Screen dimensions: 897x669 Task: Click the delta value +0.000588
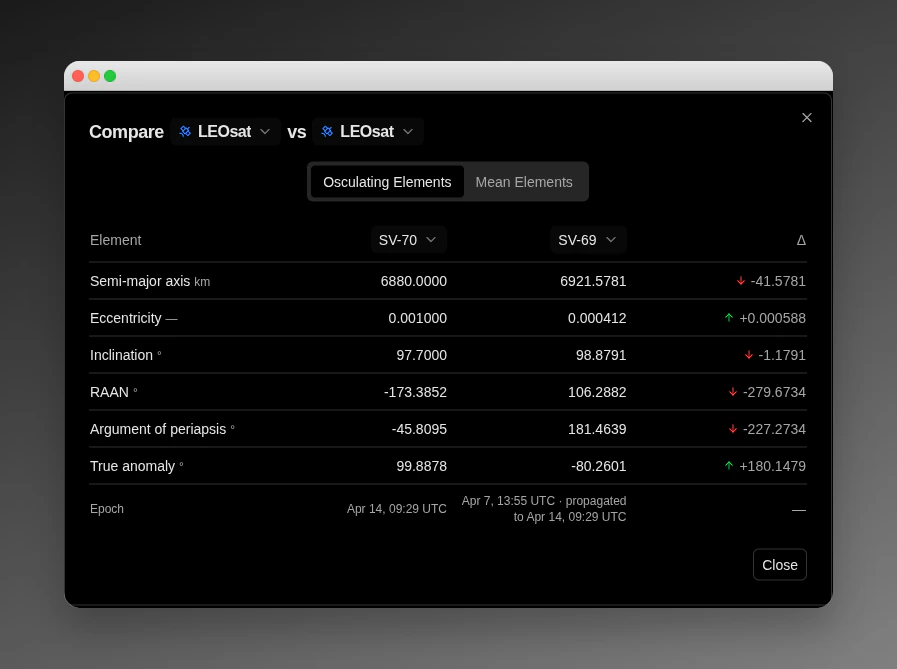coord(772,318)
